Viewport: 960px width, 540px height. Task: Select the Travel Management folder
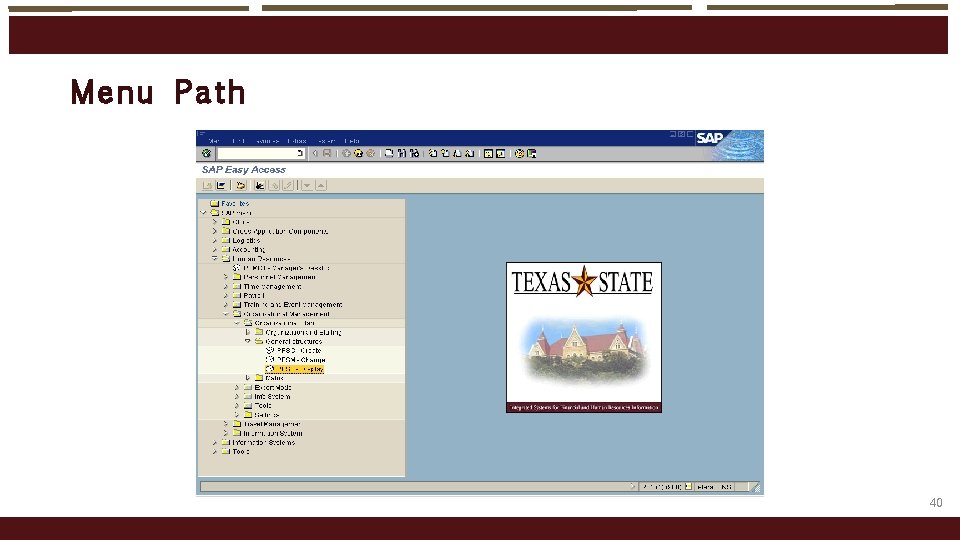pyautogui.click(x=267, y=424)
